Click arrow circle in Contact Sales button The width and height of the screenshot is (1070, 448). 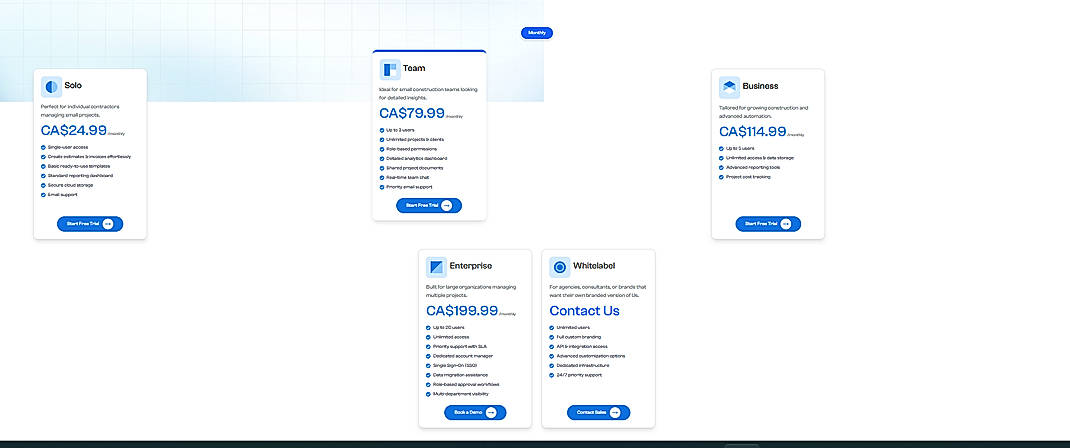(615, 413)
